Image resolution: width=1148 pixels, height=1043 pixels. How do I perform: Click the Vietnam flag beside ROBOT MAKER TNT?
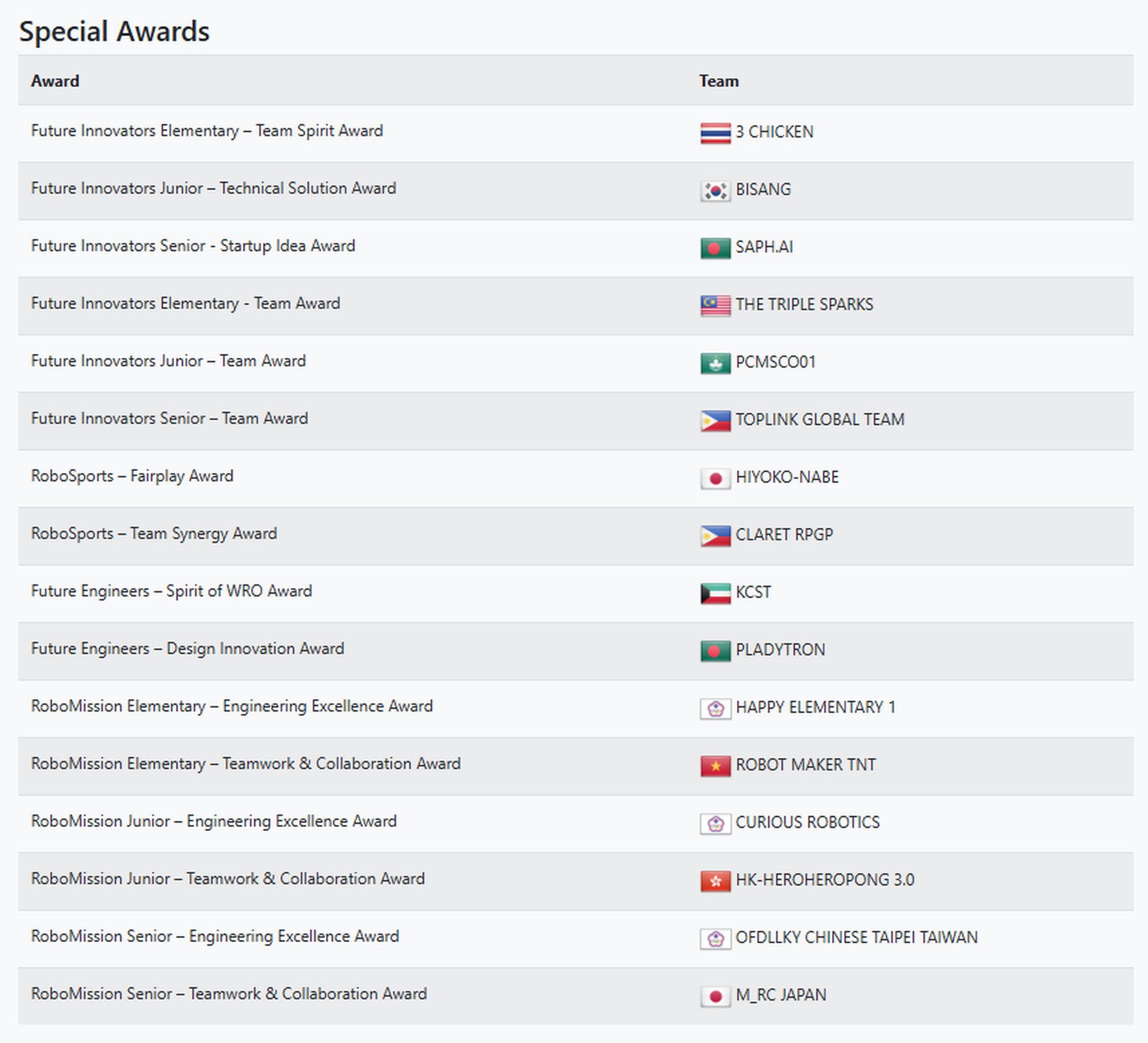point(715,766)
